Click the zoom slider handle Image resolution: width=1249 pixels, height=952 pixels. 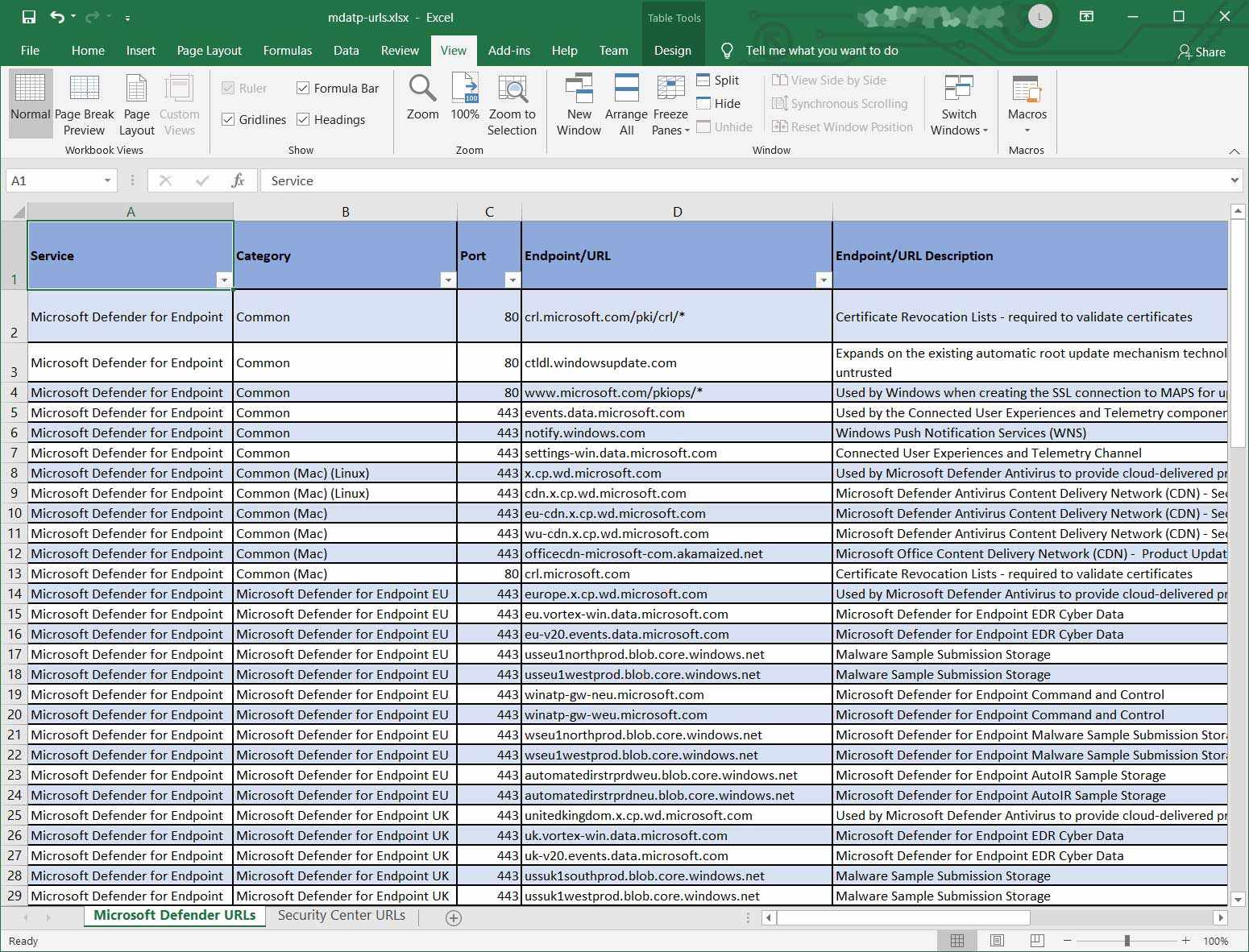pyautogui.click(x=1127, y=941)
